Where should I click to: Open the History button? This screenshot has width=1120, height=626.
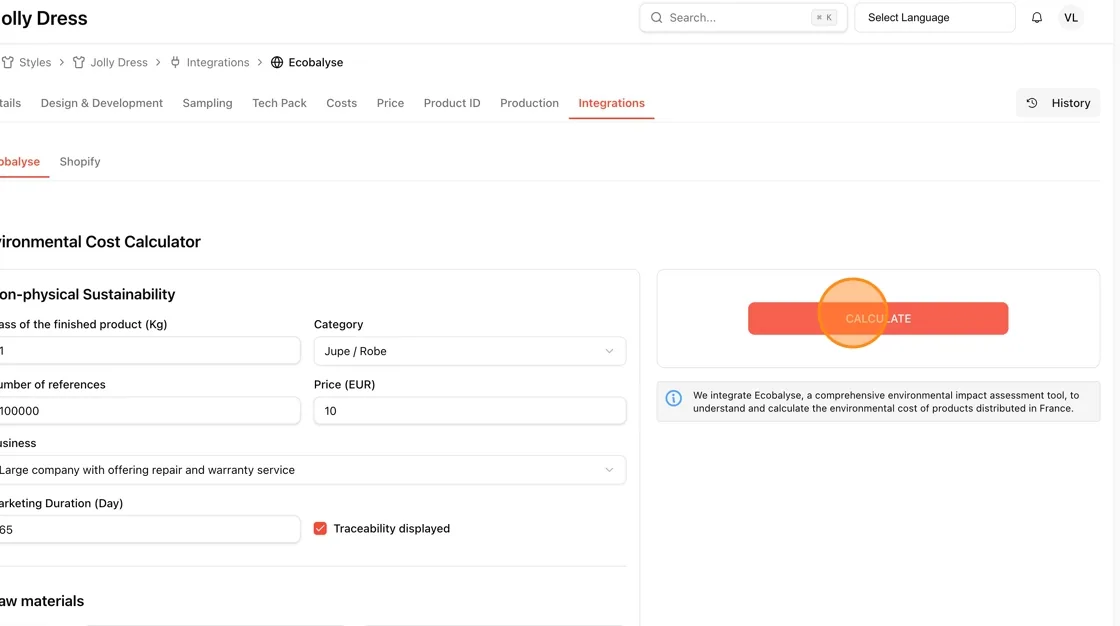tap(1058, 103)
